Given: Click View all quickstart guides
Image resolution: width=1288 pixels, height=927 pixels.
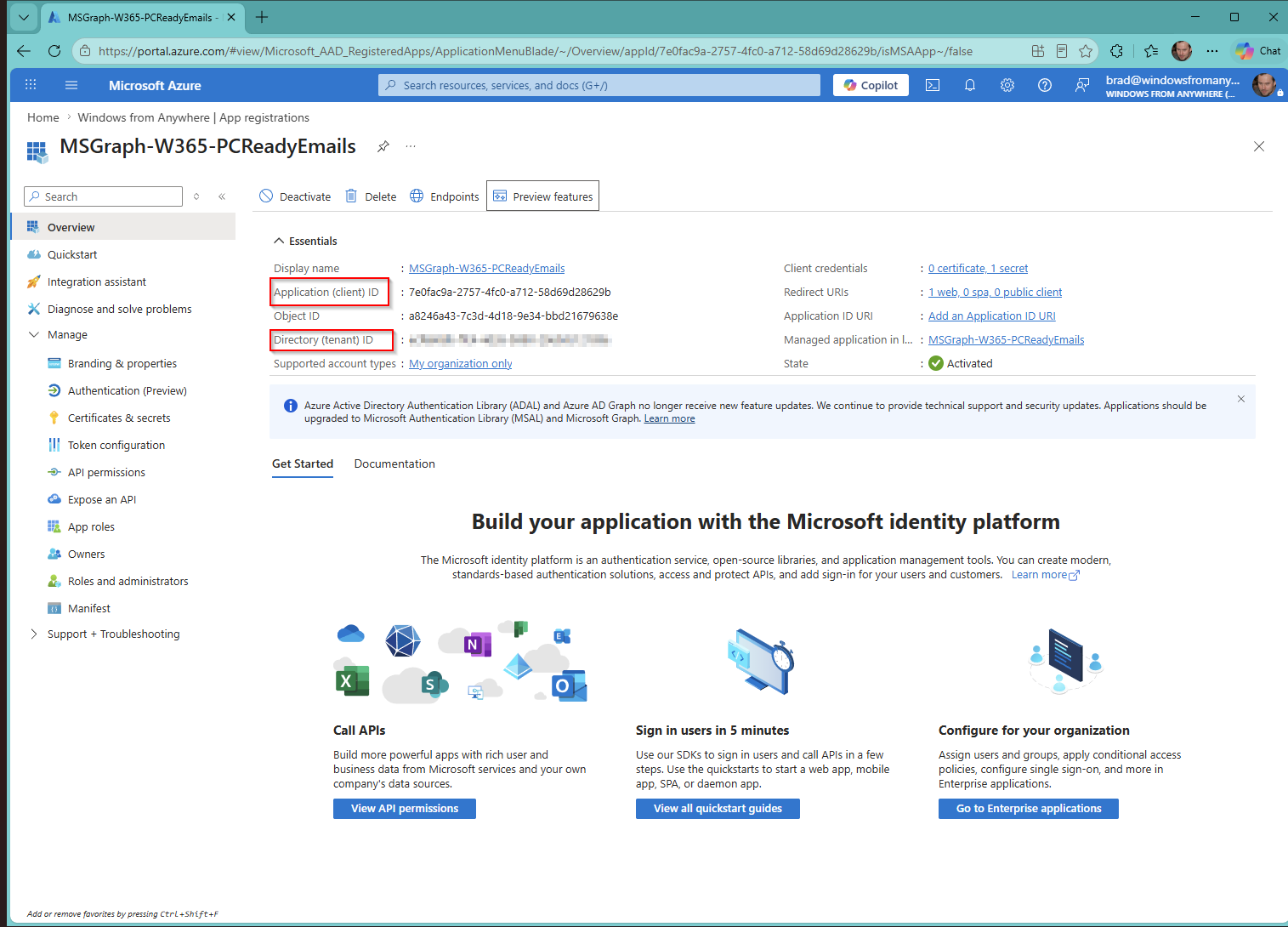Looking at the screenshot, I should click(718, 809).
